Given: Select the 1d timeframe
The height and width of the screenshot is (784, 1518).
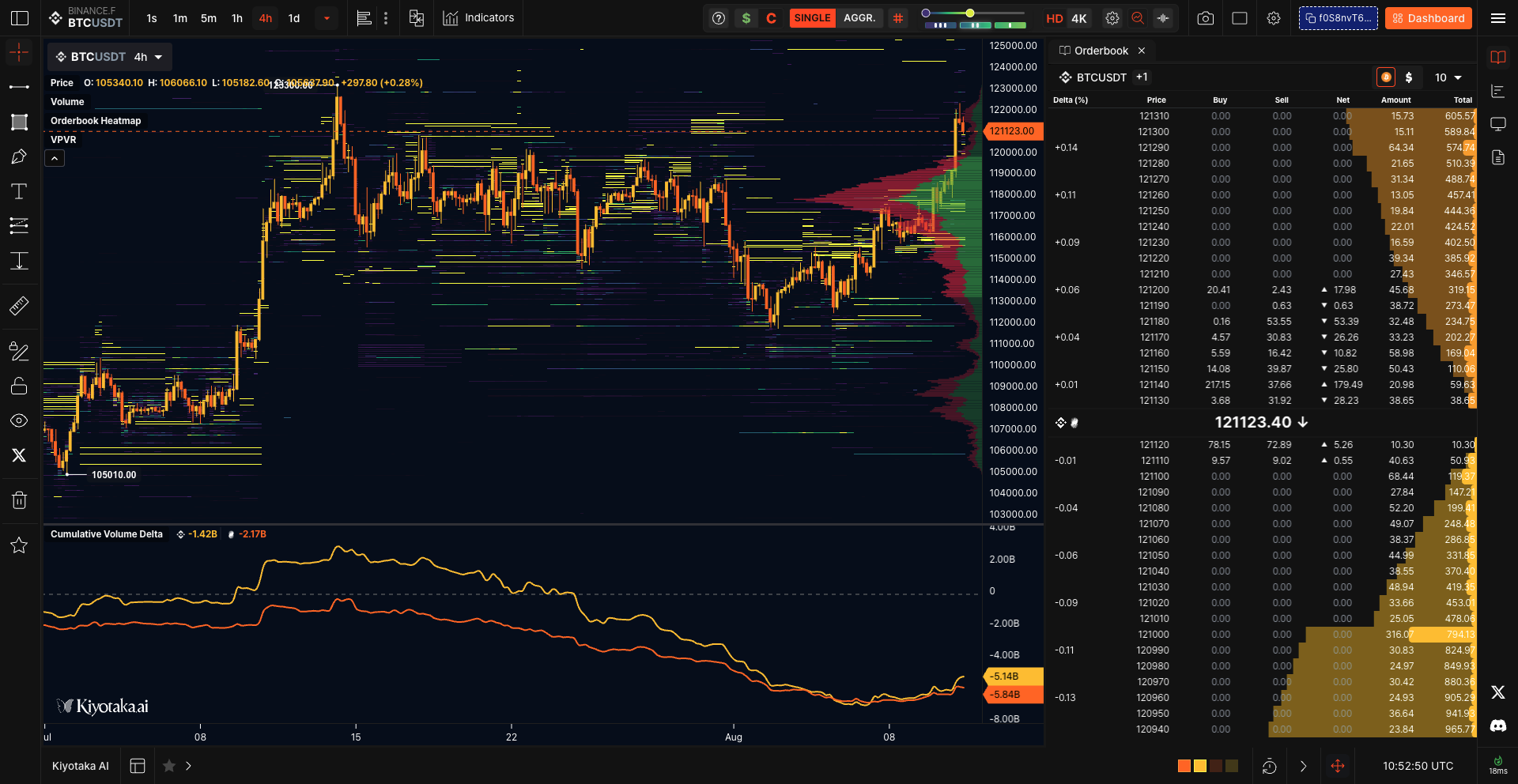Looking at the screenshot, I should [294, 18].
